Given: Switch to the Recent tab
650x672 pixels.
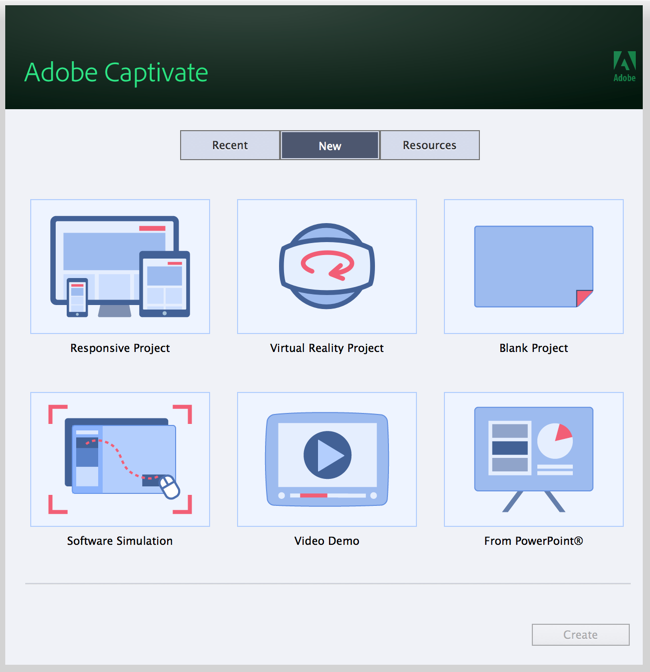Looking at the screenshot, I should click(230, 145).
